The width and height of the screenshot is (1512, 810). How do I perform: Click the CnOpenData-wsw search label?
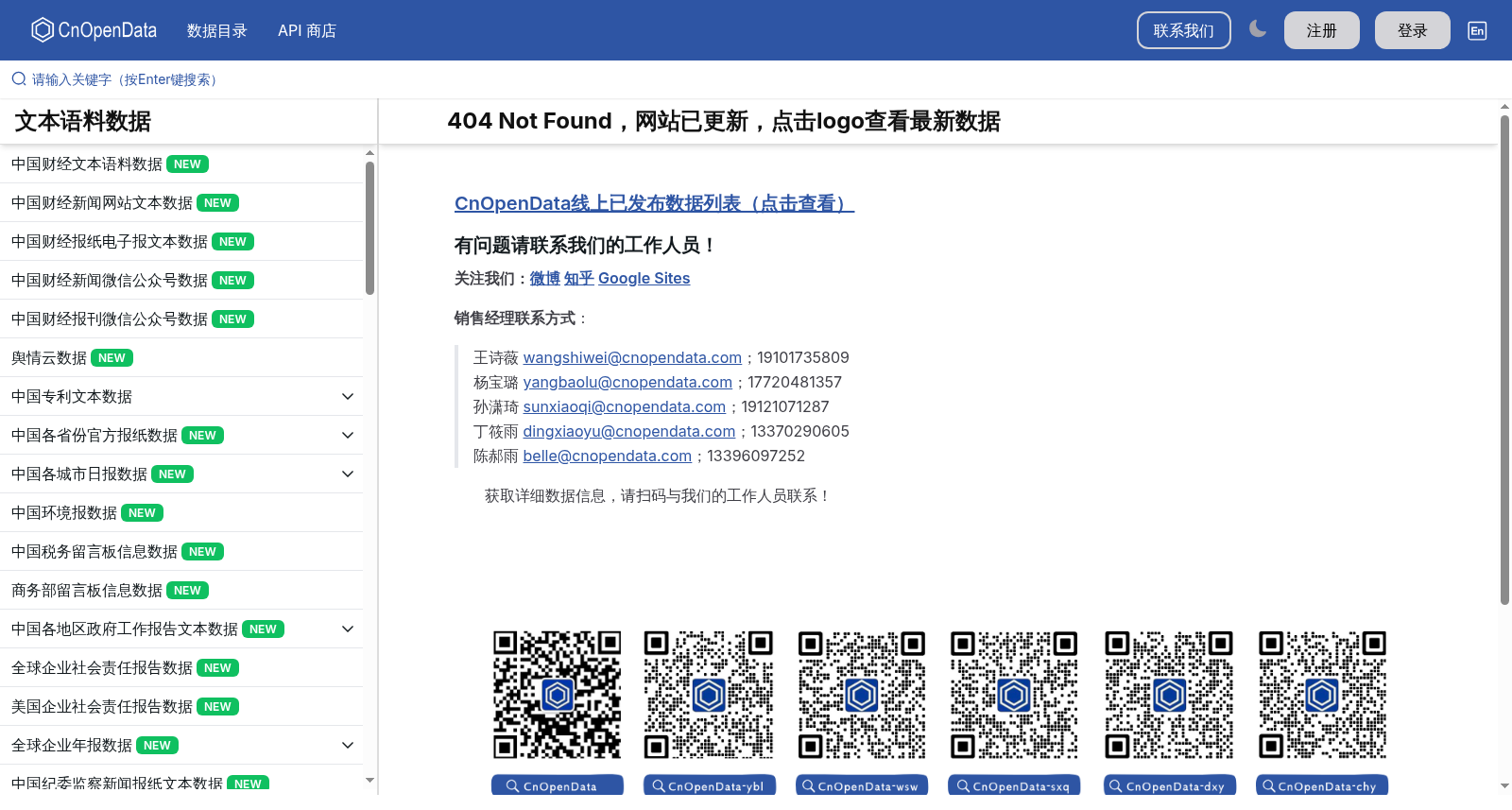coord(862,785)
